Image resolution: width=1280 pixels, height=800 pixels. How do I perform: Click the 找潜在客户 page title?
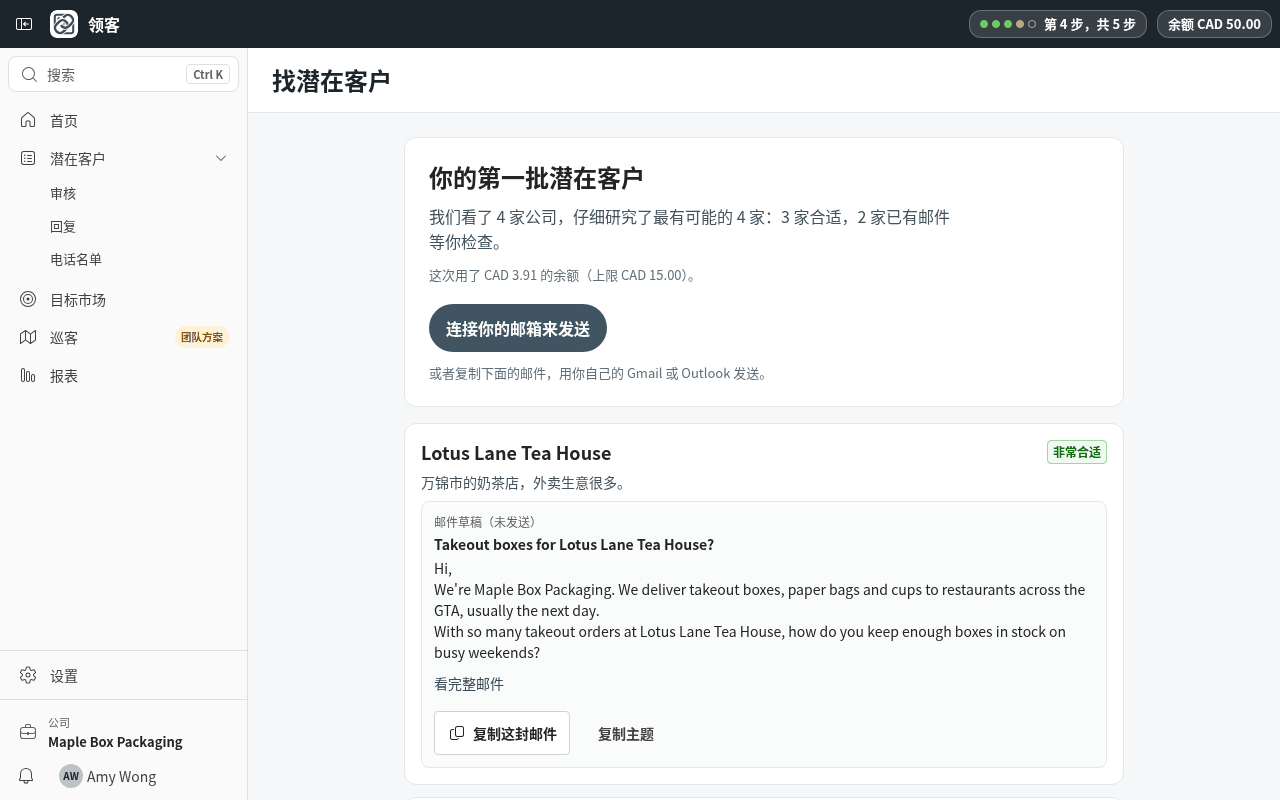(331, 80)
